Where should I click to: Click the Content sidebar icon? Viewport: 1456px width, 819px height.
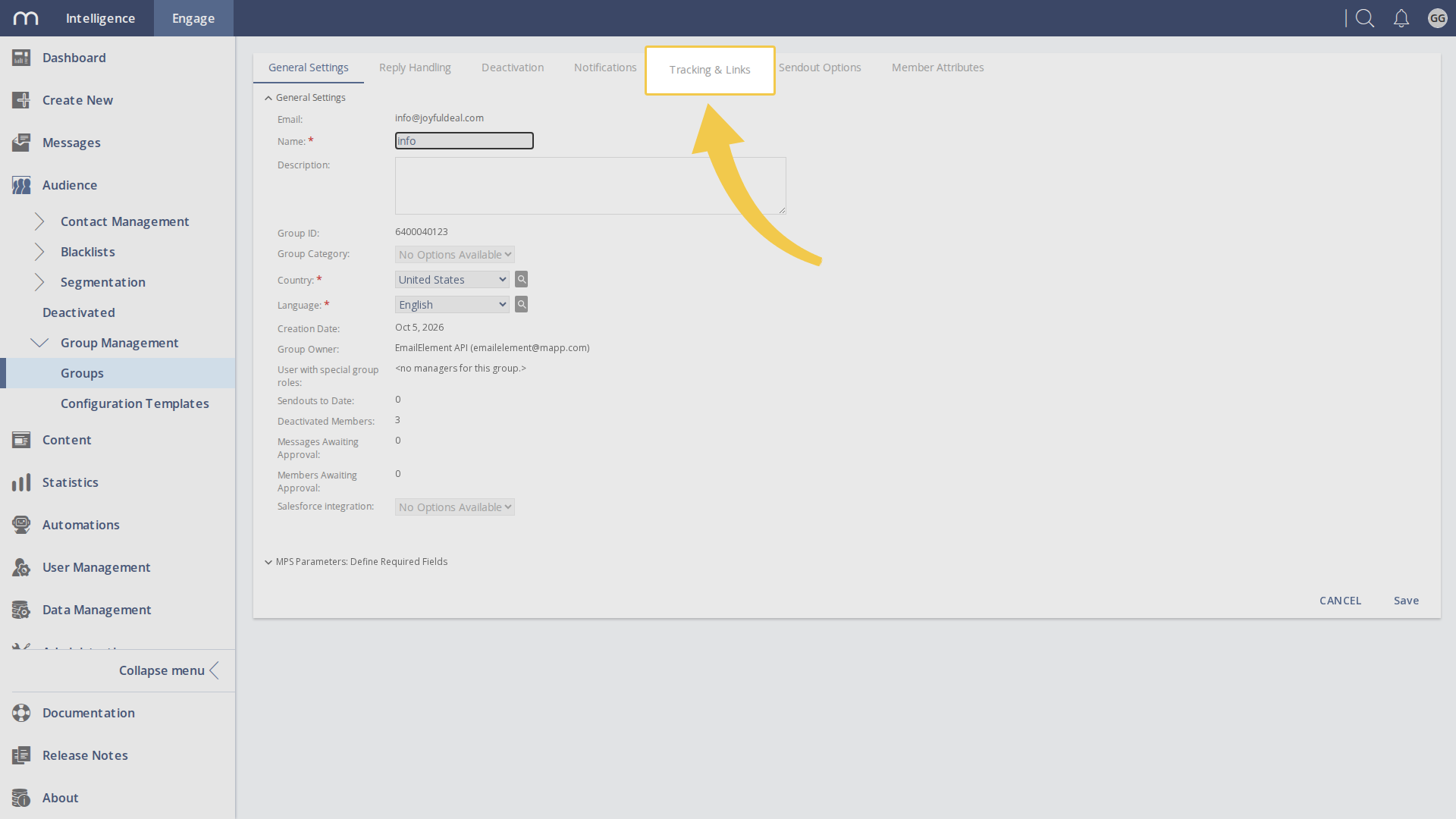pos(21,440)
